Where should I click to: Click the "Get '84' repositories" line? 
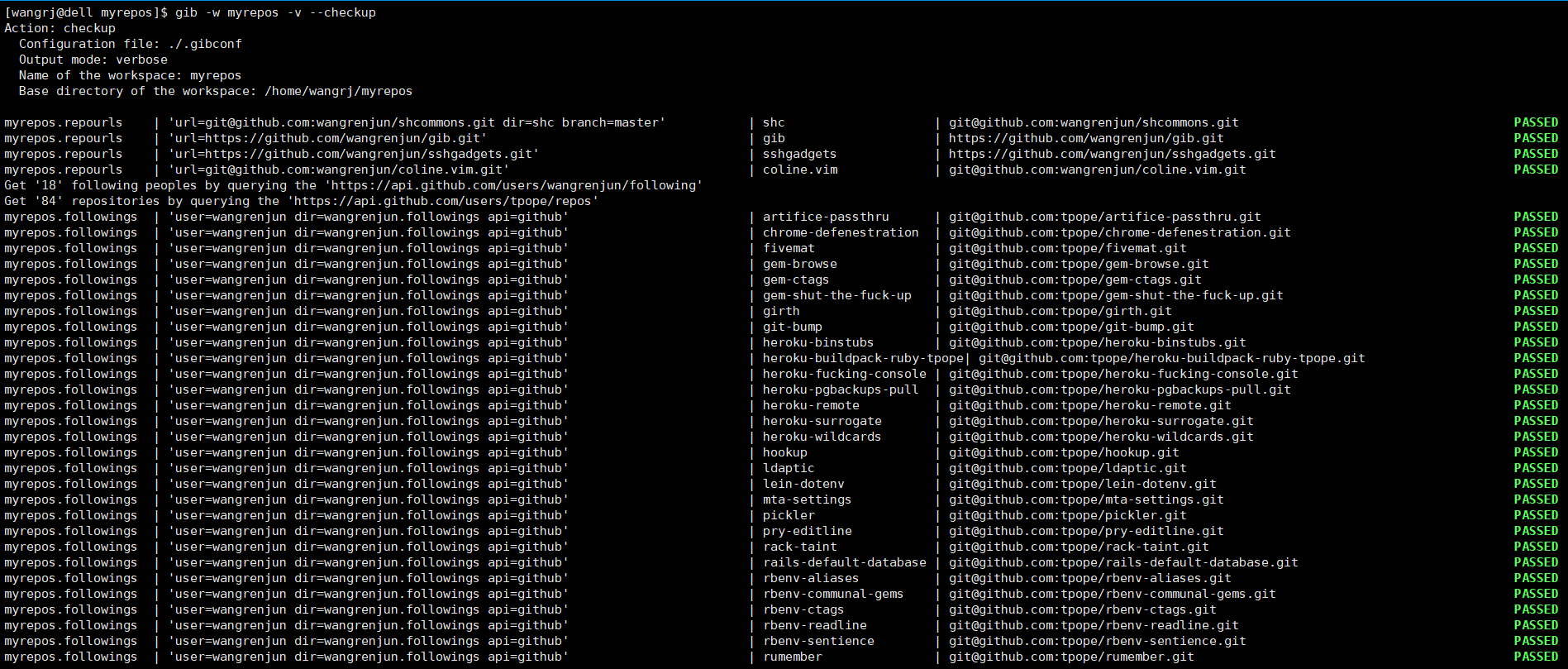(x=301, y=201)
